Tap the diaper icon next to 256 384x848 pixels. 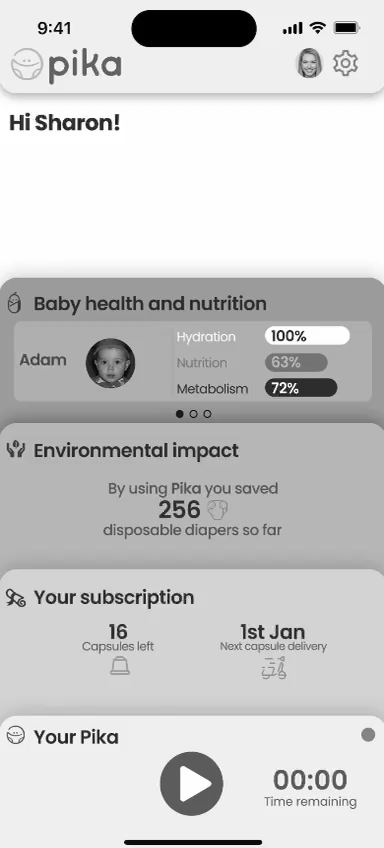click(x=217, y=509)
